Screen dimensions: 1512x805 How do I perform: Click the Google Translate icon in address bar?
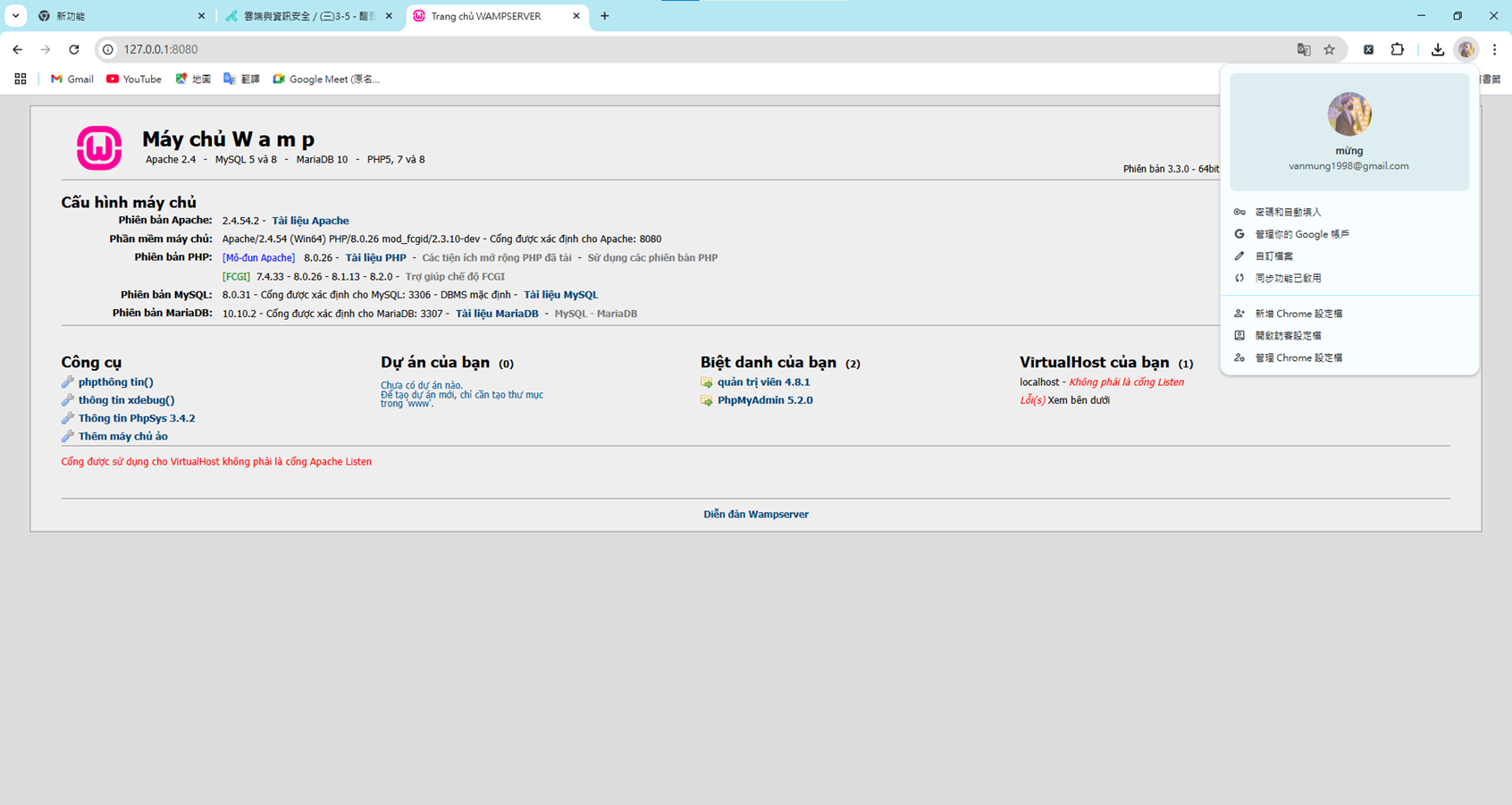click(1304, 50)
